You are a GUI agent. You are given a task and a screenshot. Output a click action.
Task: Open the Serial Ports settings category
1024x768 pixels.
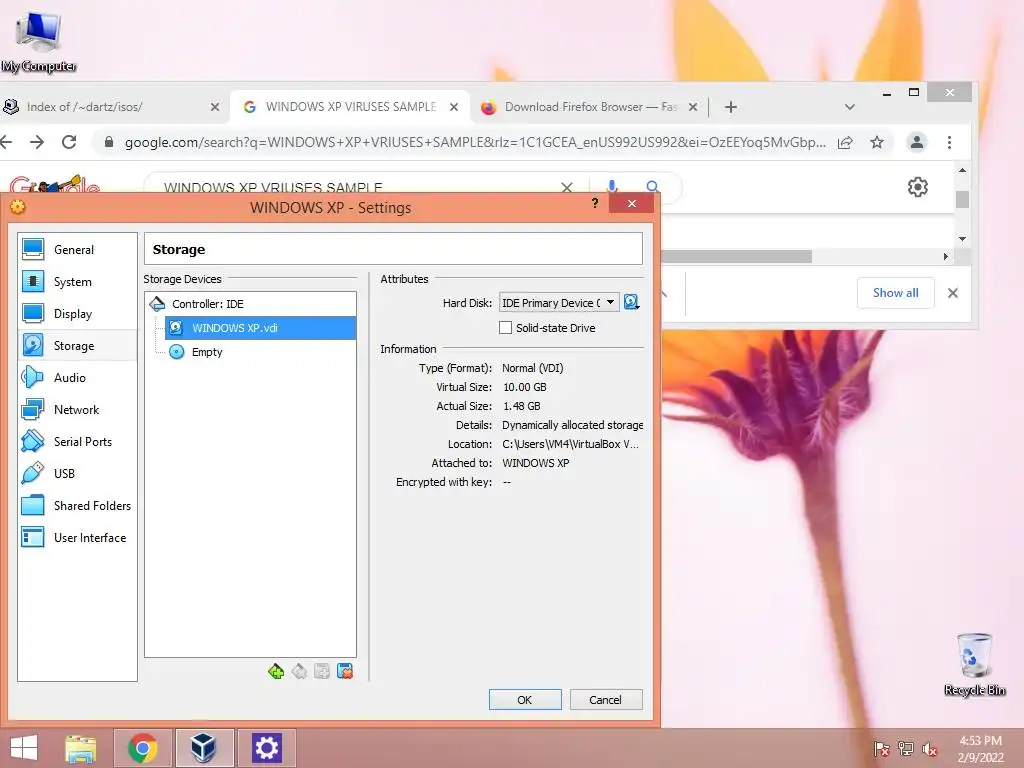click(77, 441)
